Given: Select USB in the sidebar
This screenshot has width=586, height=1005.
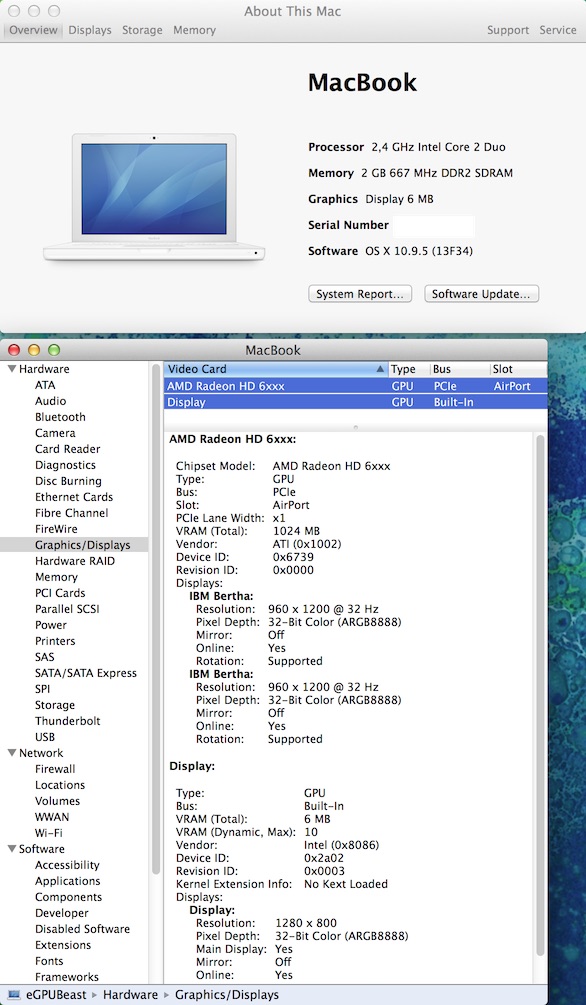Looking at the screenshot, I should click(x=45, y=737).
